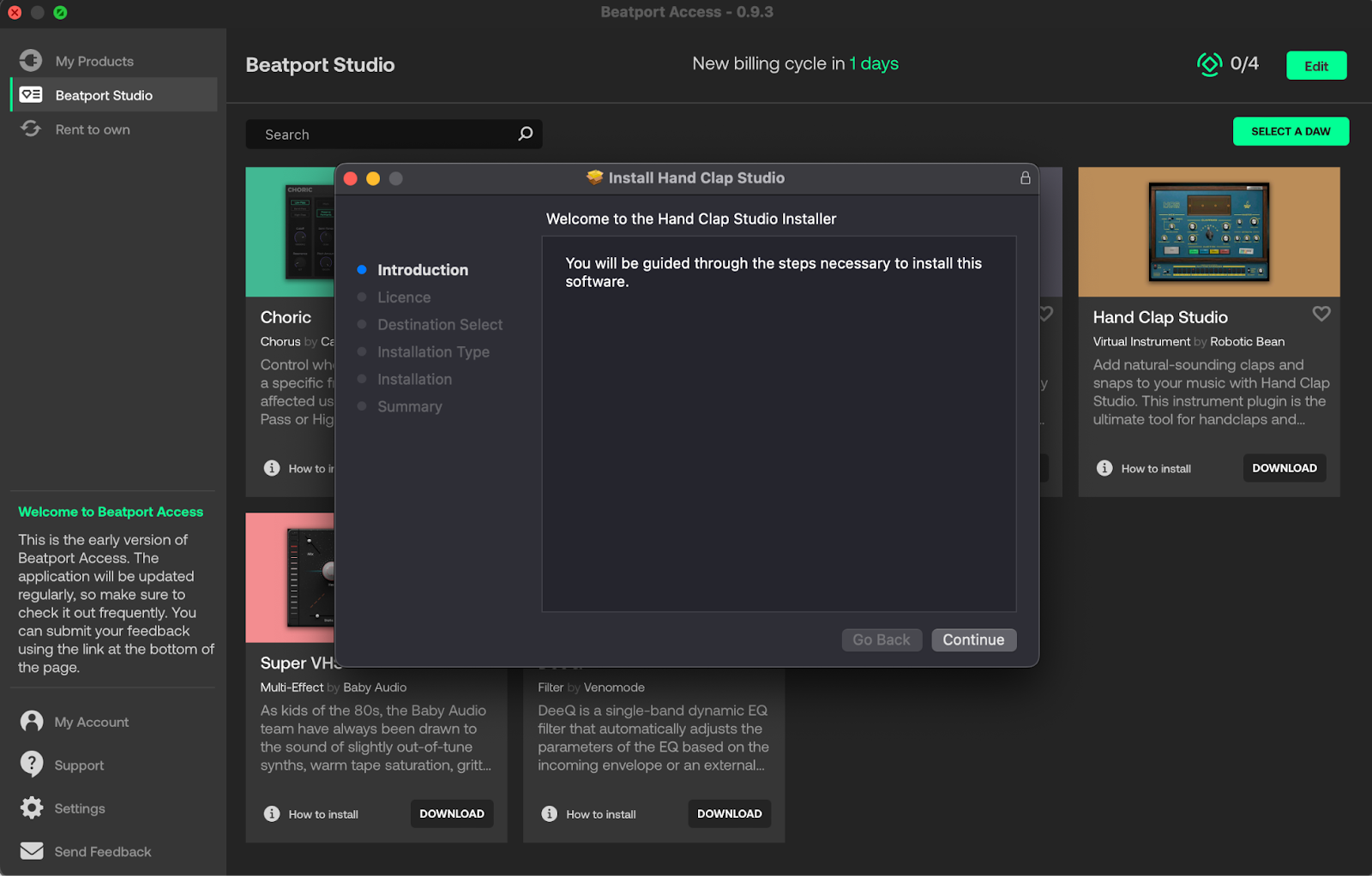This screenshot has width=1372, height=876.
Task: Toggle the heart on the partially hidden plugin card
Action: coord(1044,315)
